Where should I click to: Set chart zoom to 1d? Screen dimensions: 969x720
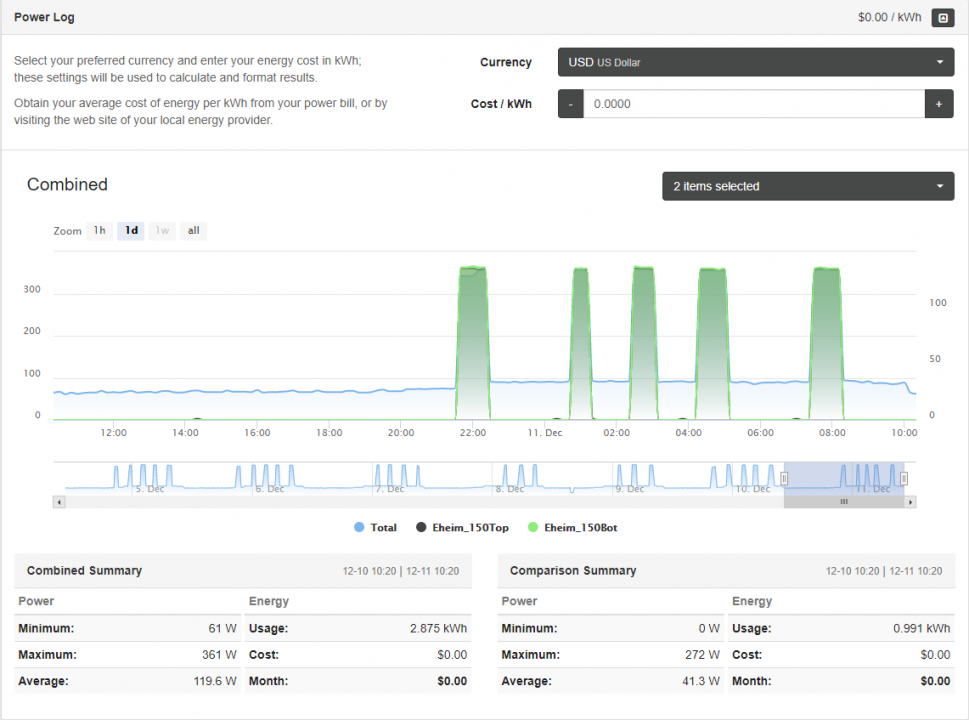(x=131, y=231)
